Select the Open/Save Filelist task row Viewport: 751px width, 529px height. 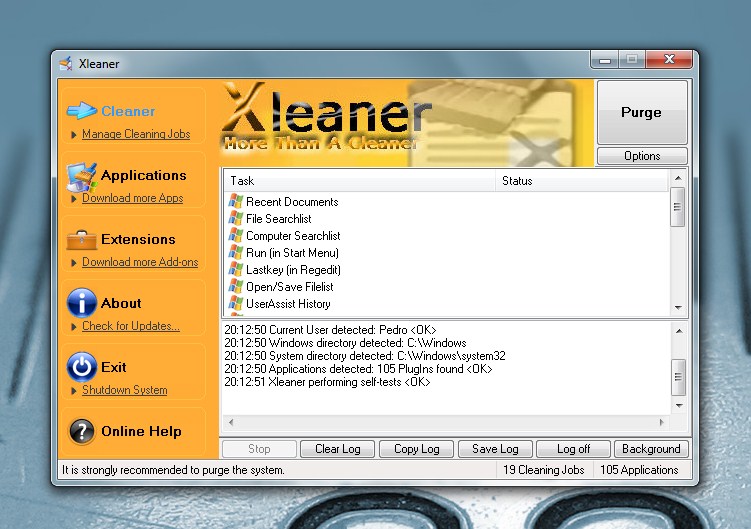tap(446, 287)
